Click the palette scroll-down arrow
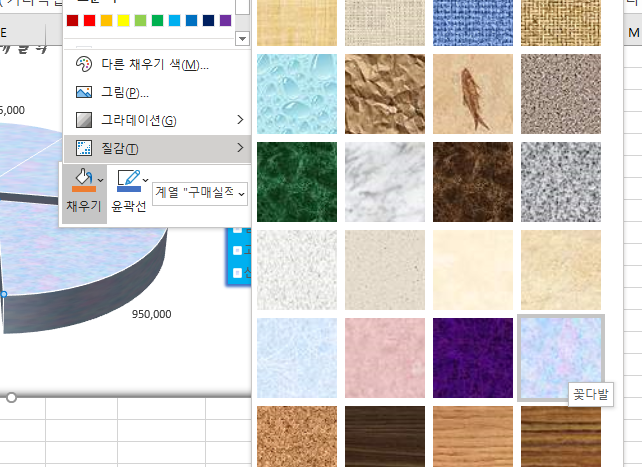Image resolution: width=642 pixels, height=467 pixels. tap(242, 38)
